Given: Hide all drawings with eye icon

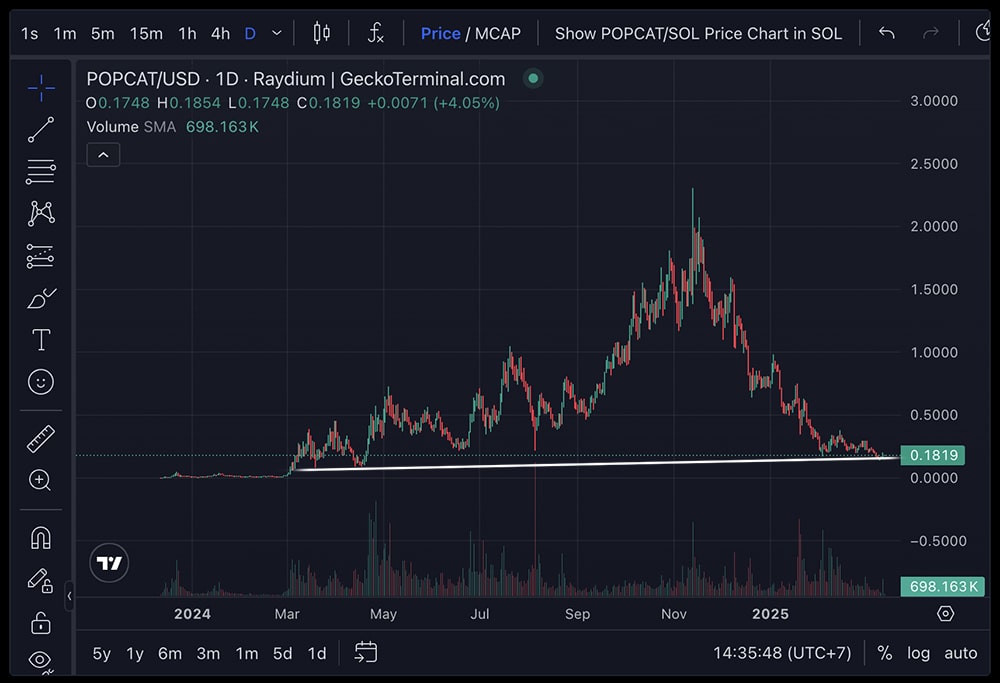Looking at the screenshot, I should (41, 660).
